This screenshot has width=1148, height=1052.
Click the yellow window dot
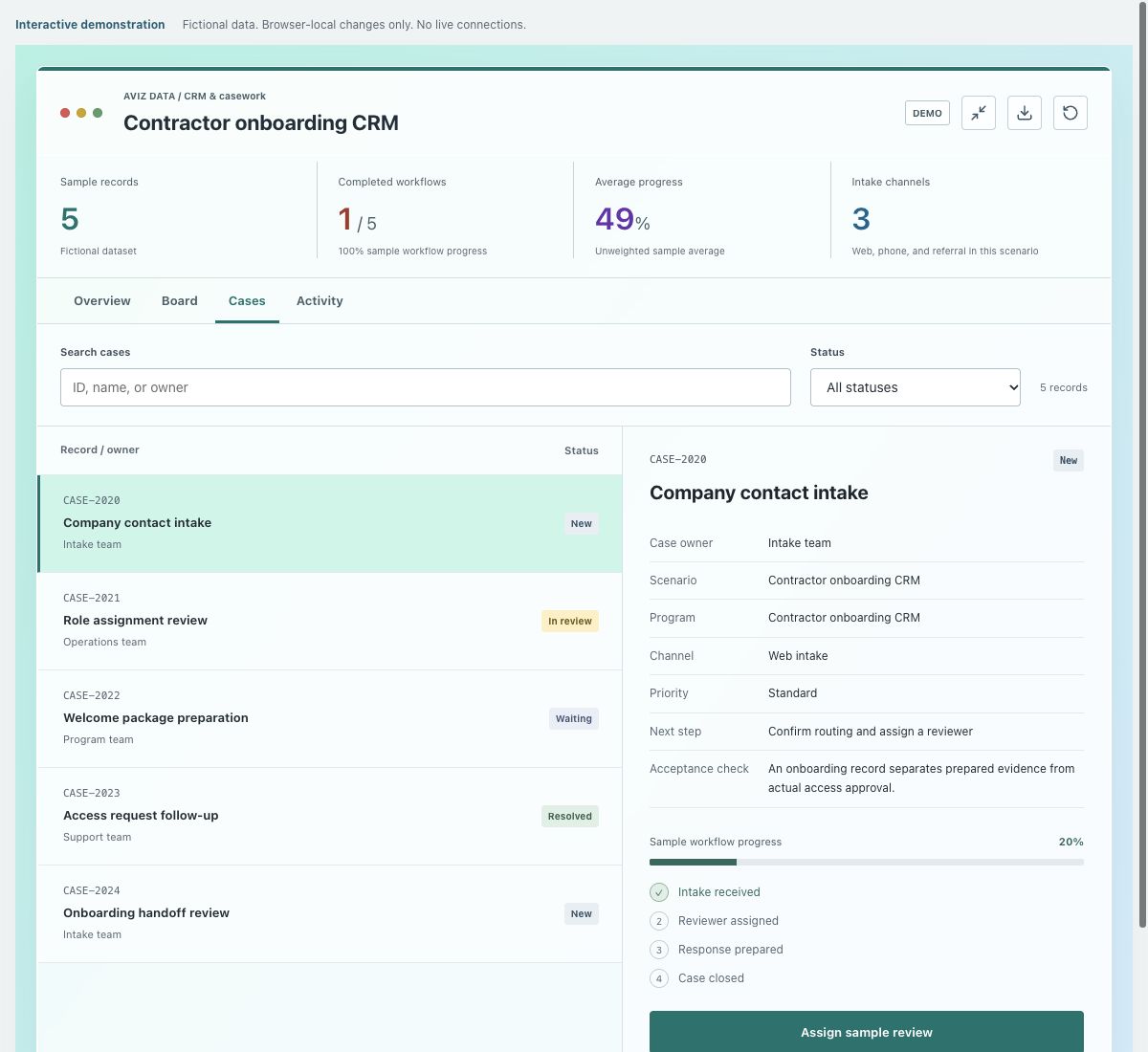coord(81,113)
